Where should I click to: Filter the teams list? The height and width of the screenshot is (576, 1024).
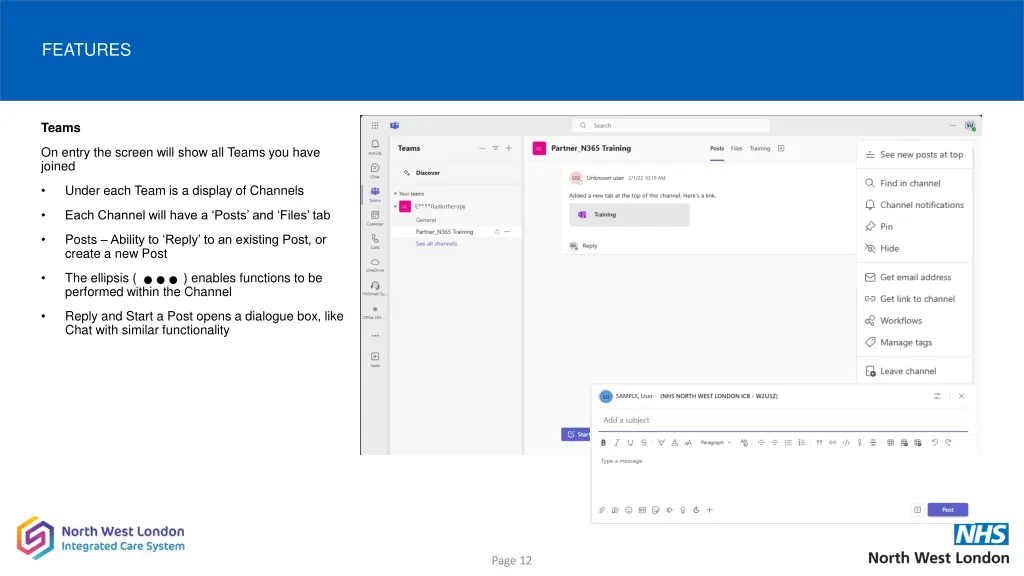click(x=495, y=148)
